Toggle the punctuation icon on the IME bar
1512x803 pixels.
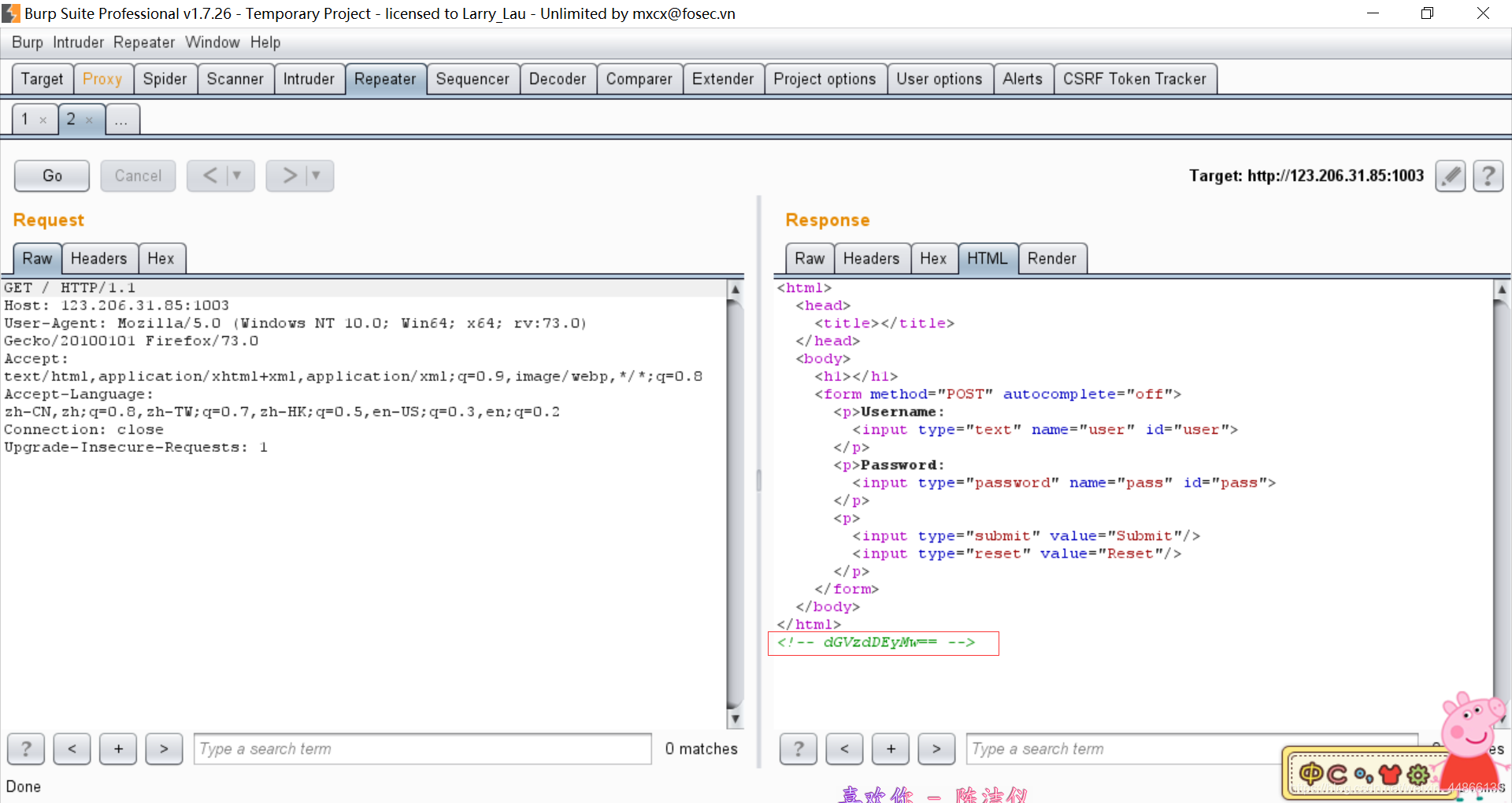(x=1364, y=776)
